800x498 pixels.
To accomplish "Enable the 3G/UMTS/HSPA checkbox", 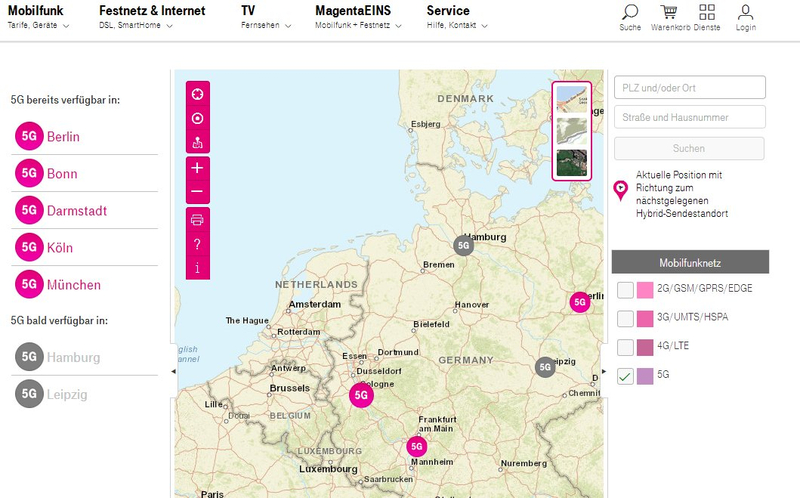I will [x=625, y=318].
